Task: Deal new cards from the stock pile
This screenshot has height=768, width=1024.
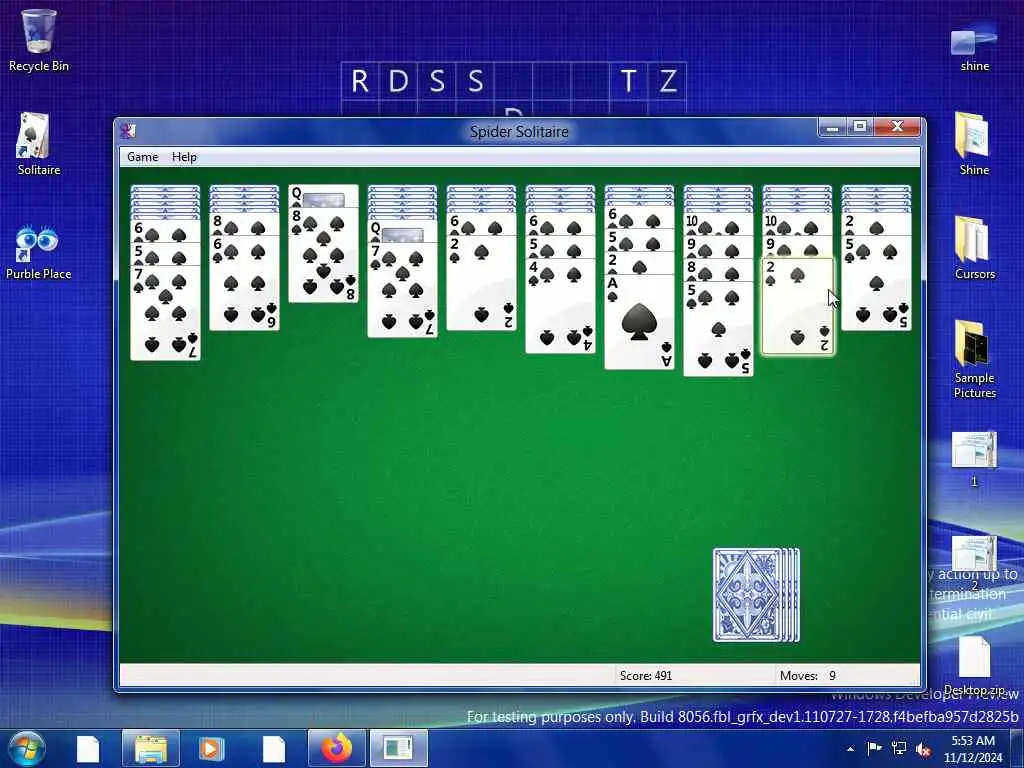Action: point(756,595)
